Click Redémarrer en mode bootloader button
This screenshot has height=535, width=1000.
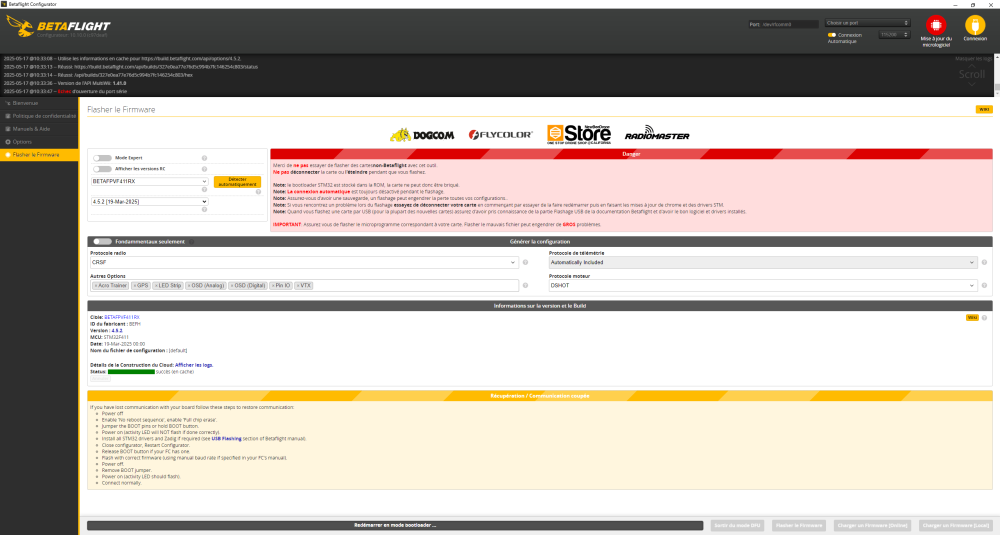click(395, 525)
